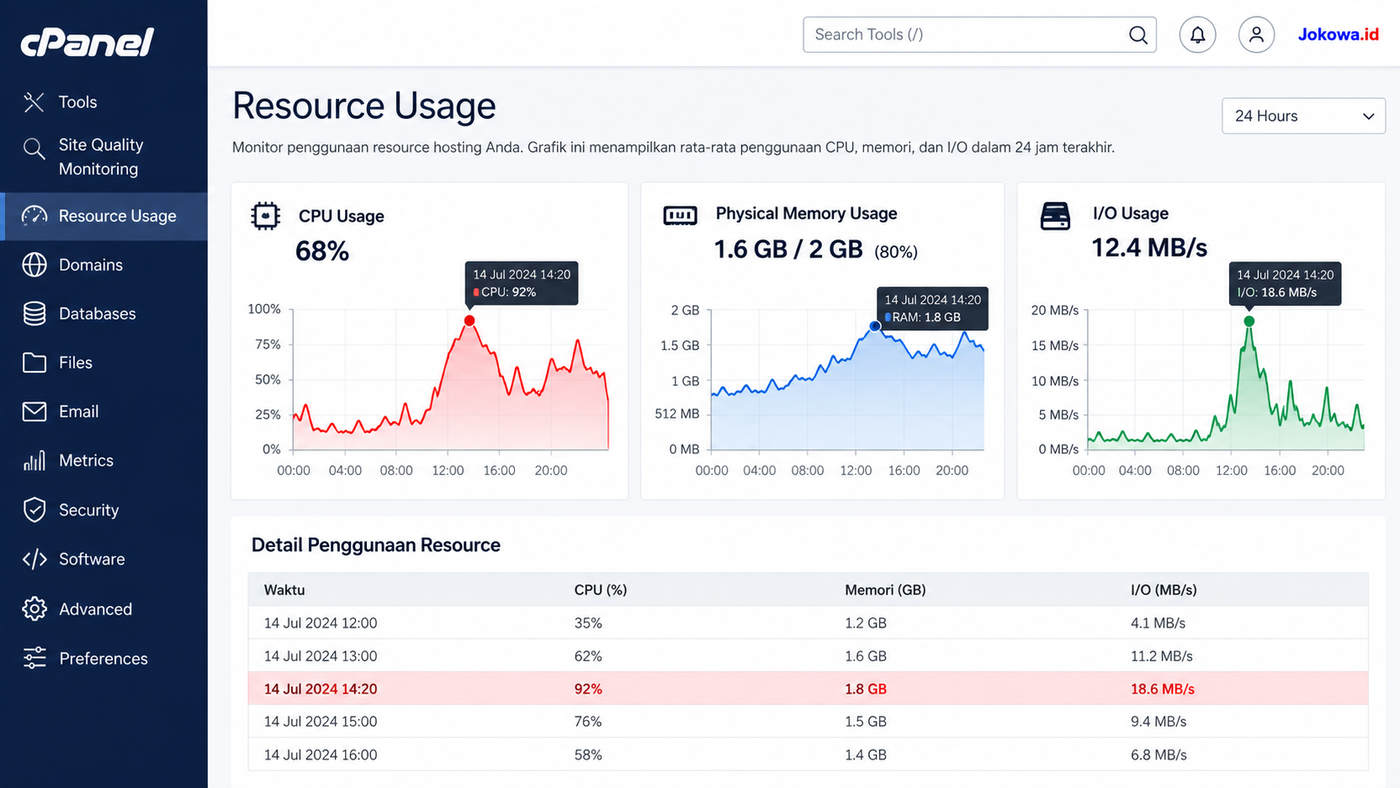Click the Site Quality Monitoring magnifier icon
1400x788 pixels.
tap(34, 149)
